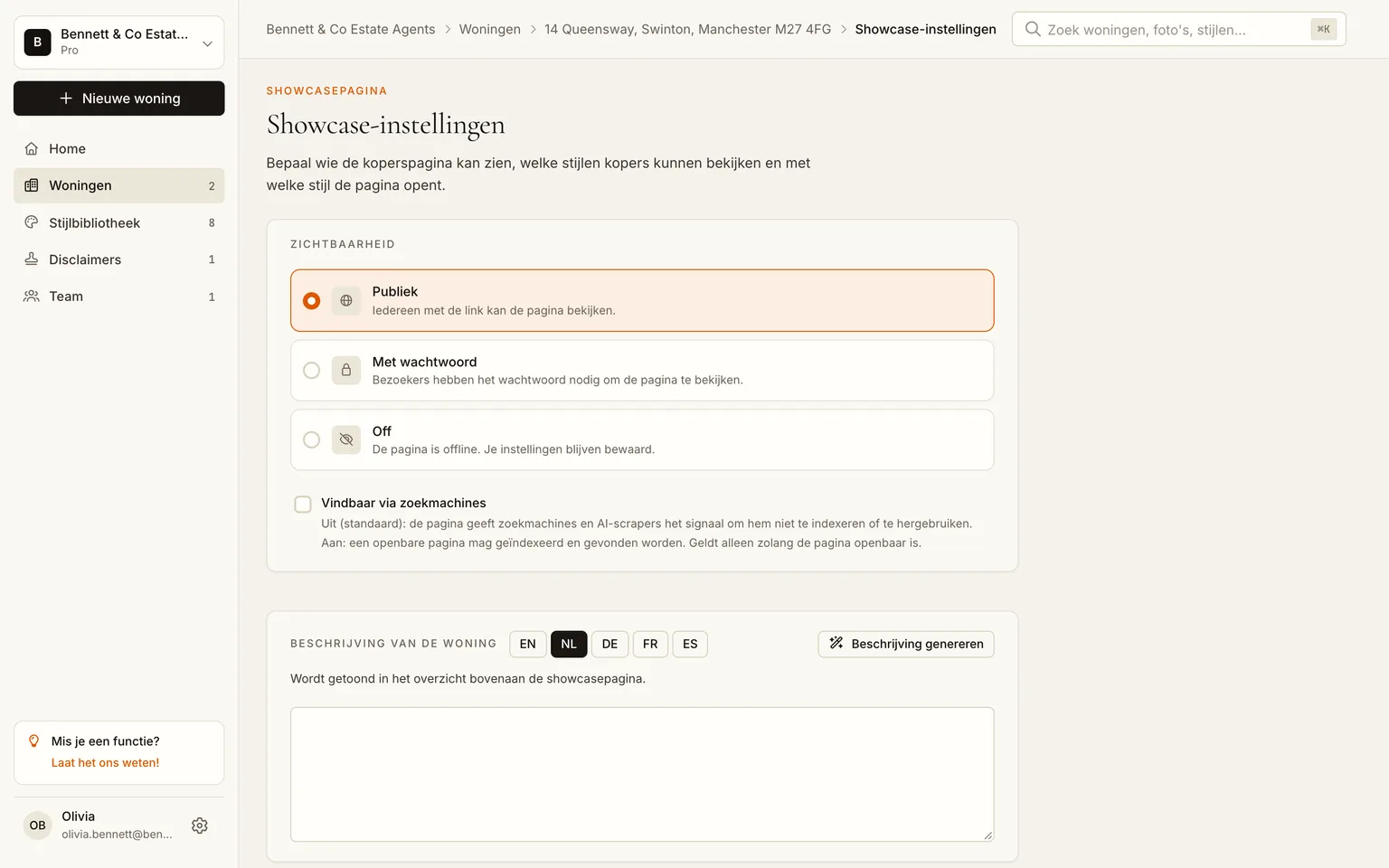Click the Home house icon in sidebar
This screenshot has width=1389, height=868.
pyautogui.click(x=32, y=148)
